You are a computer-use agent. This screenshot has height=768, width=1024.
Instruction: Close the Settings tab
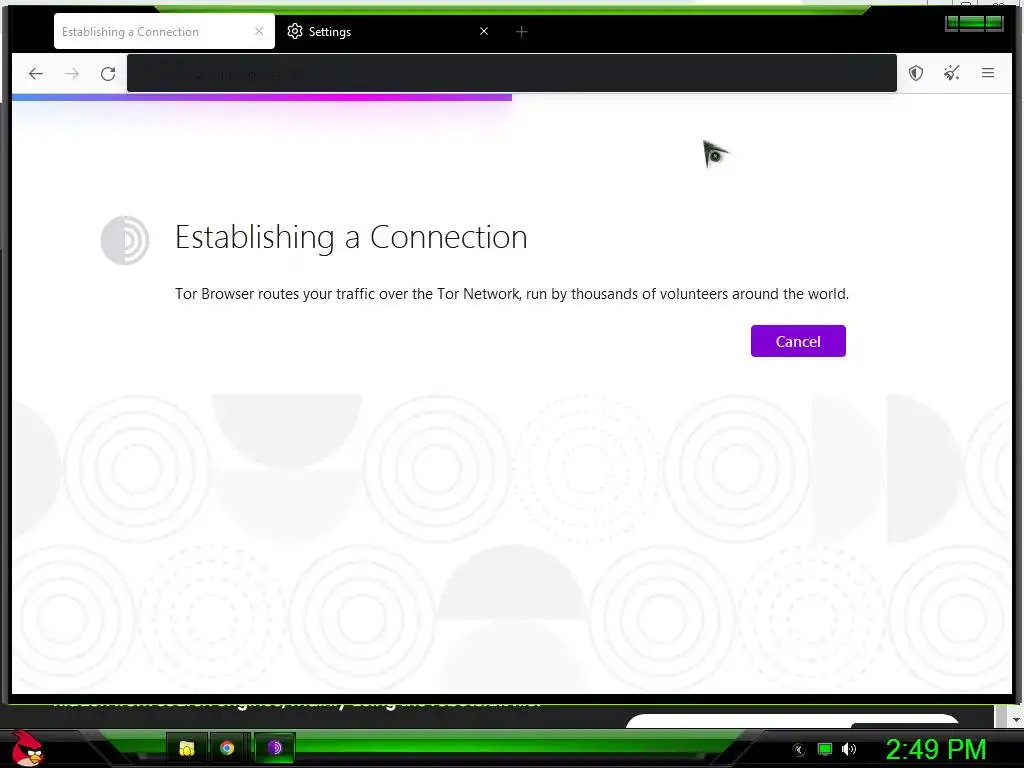484,31
